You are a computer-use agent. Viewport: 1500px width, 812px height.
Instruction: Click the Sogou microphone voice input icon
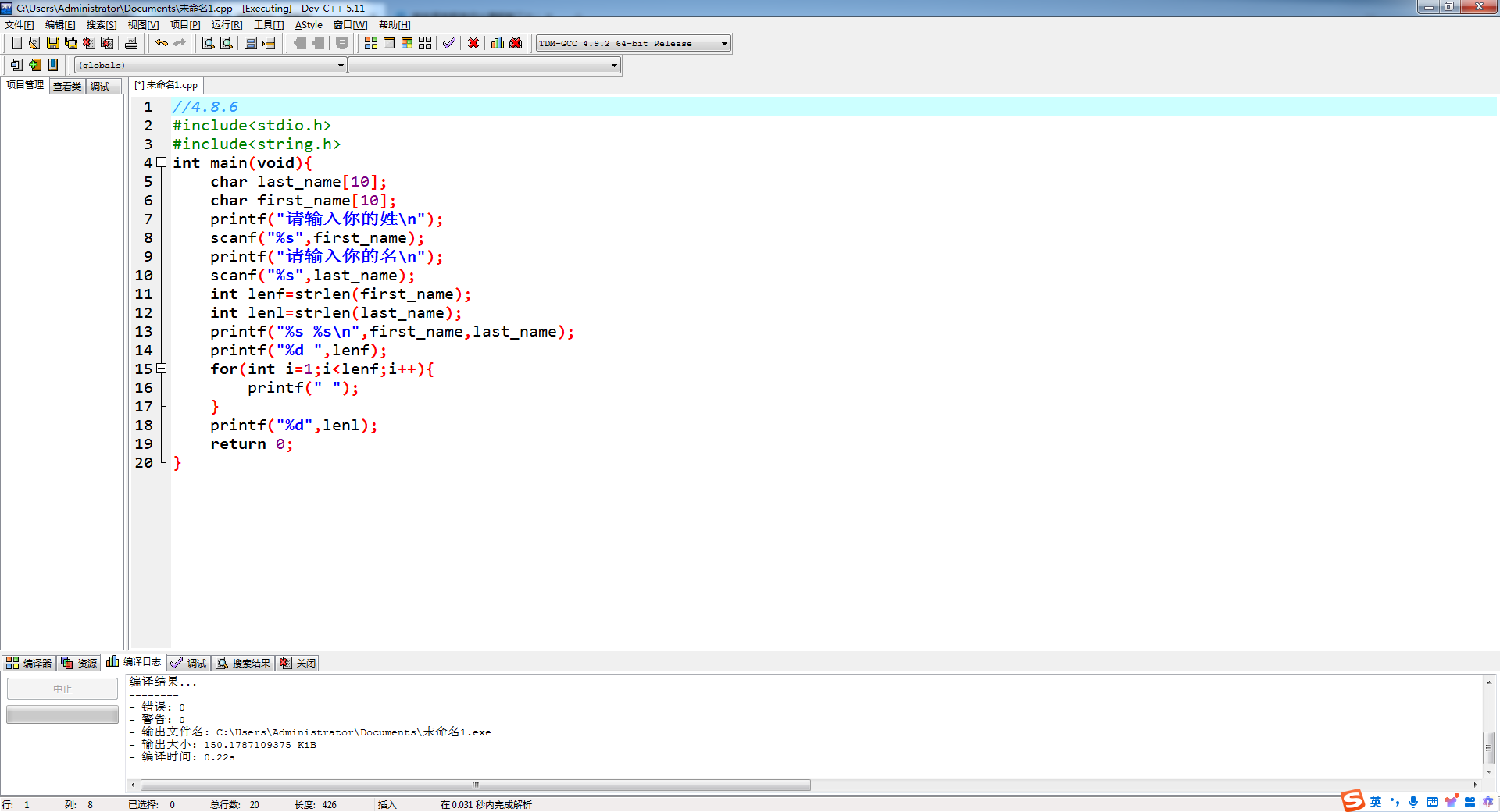[1413, 802]
